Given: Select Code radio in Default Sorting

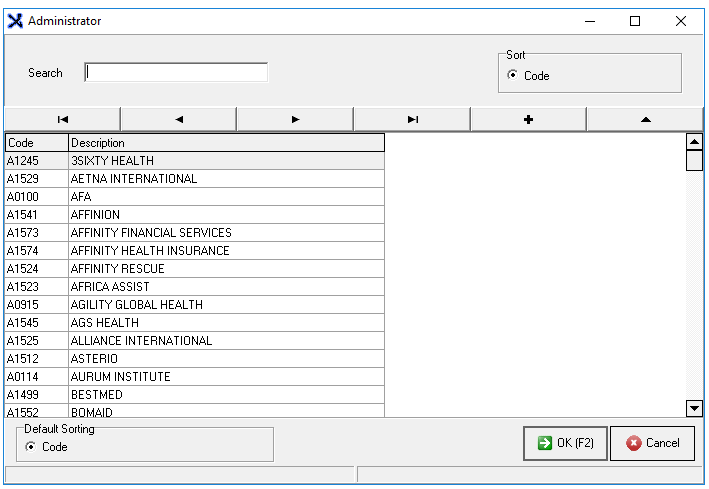Looking at the screenshot, I should coord(31,447).
